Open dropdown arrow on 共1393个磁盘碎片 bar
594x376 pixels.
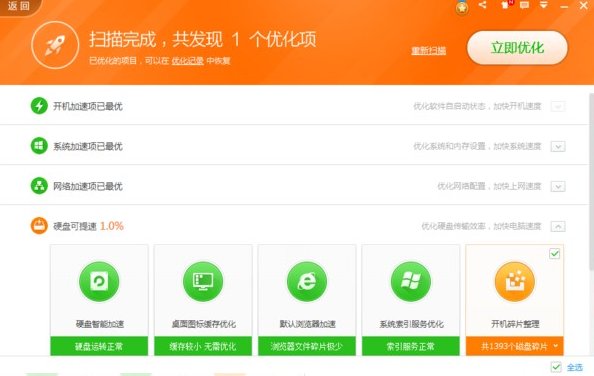555,346
